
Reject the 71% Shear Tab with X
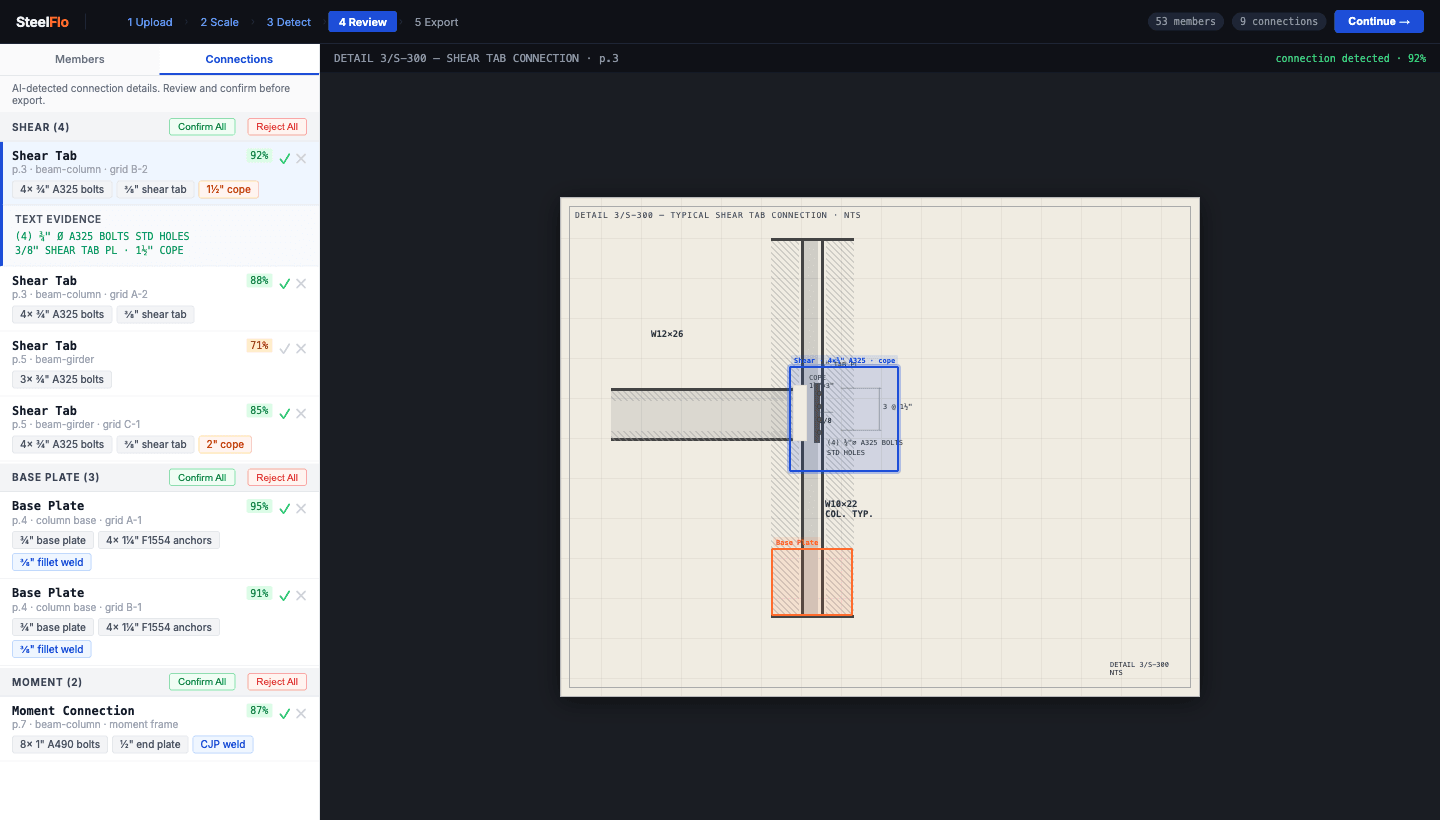click(x=301, y=348)
